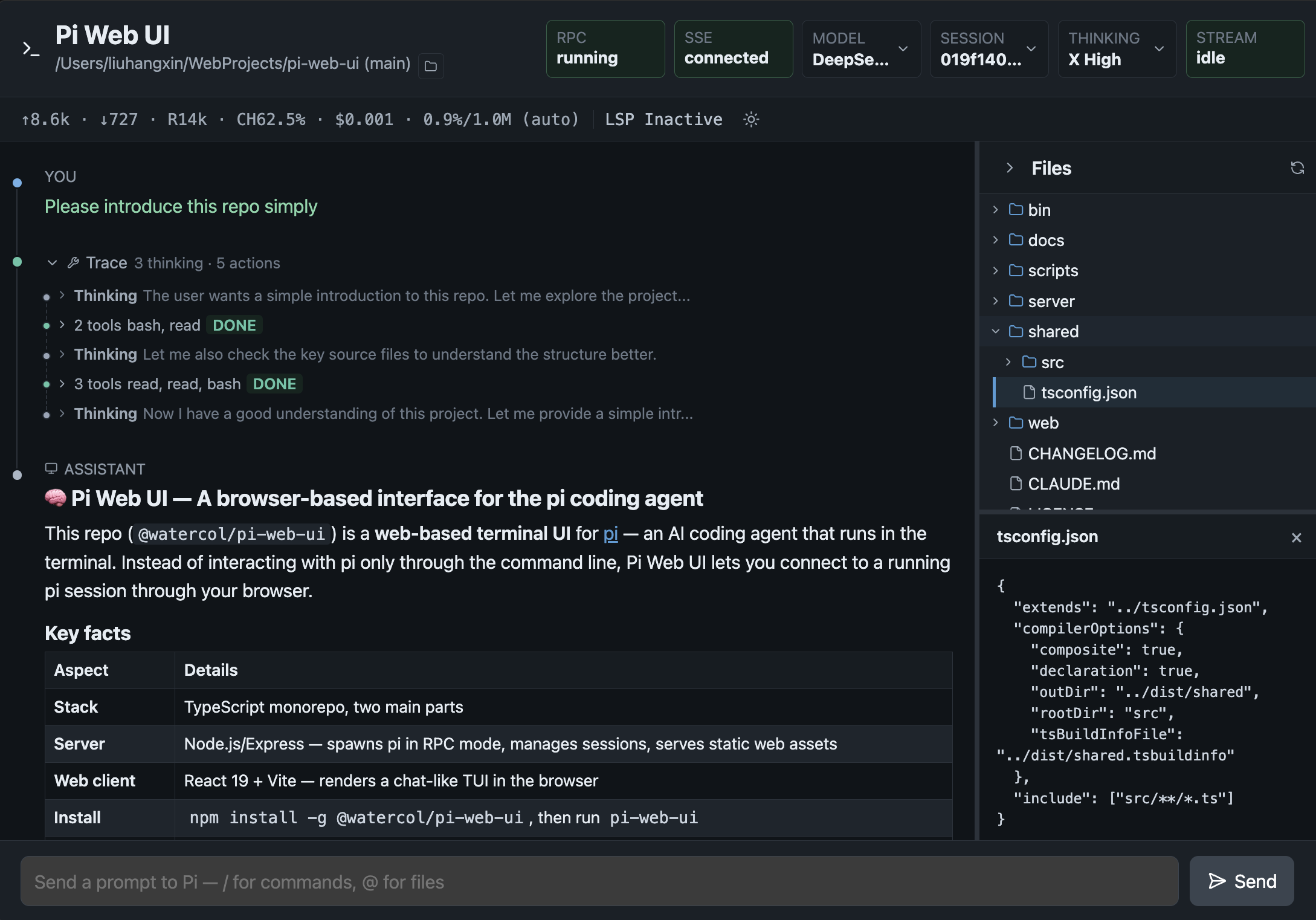Click the R14k status value
The width and height of the screenshot is (1316, 920).
click(x=187, y=120)
